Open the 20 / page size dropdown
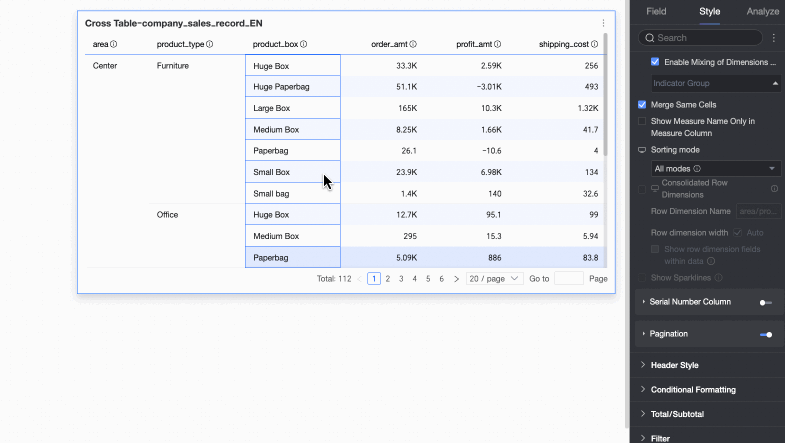 click(x=494, y=279)
